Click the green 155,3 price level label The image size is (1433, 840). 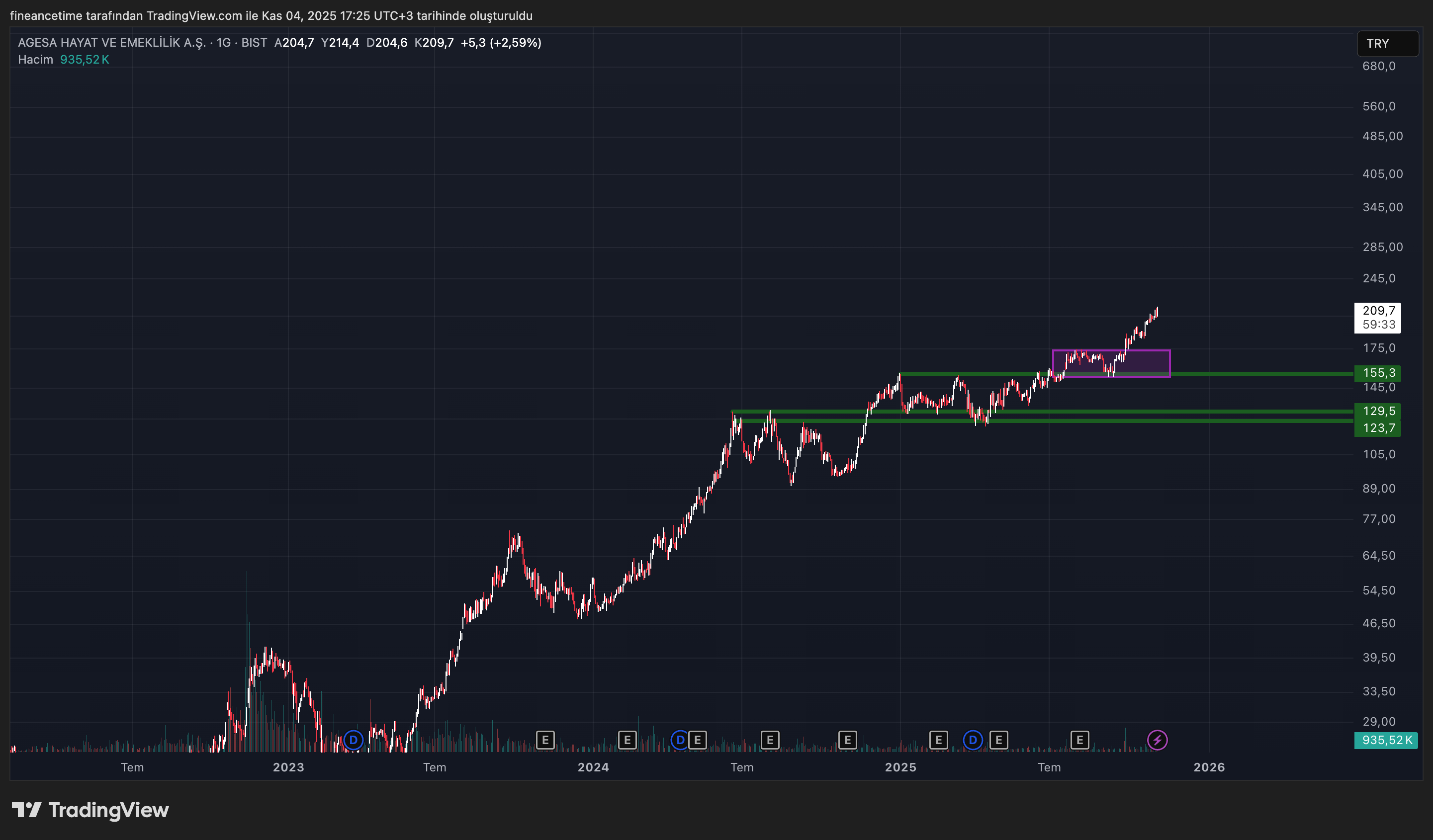pos(1378,373)
